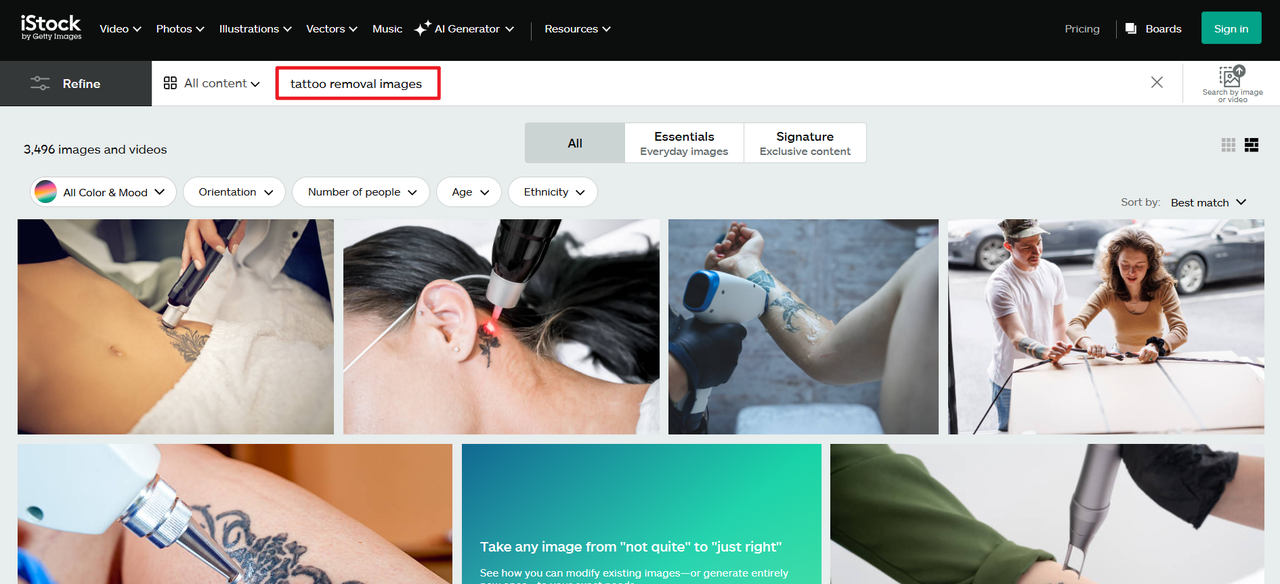
Task: Click the "not quite" to "just right" banner
Action: [x=641, y=514]
